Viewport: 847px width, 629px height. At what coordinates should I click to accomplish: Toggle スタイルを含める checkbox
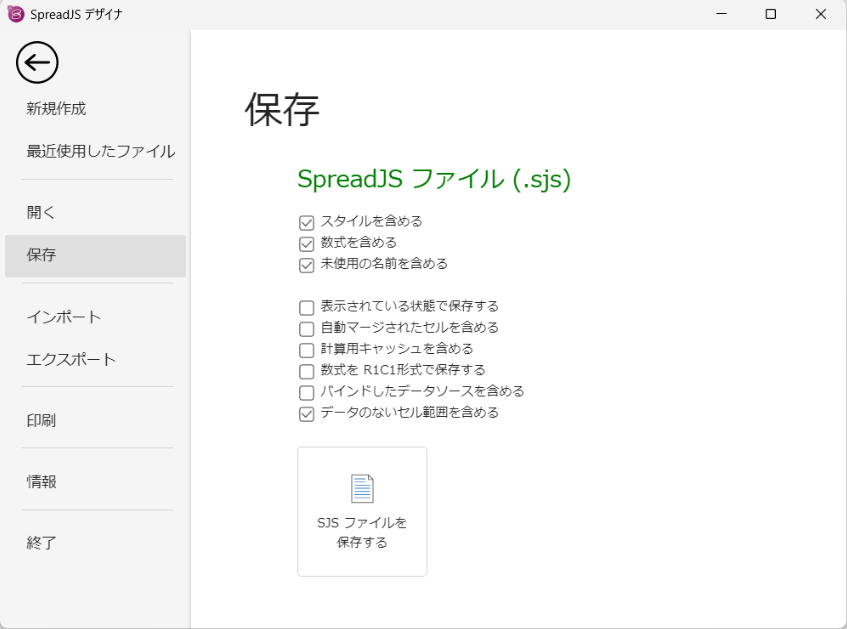point(306,222)
